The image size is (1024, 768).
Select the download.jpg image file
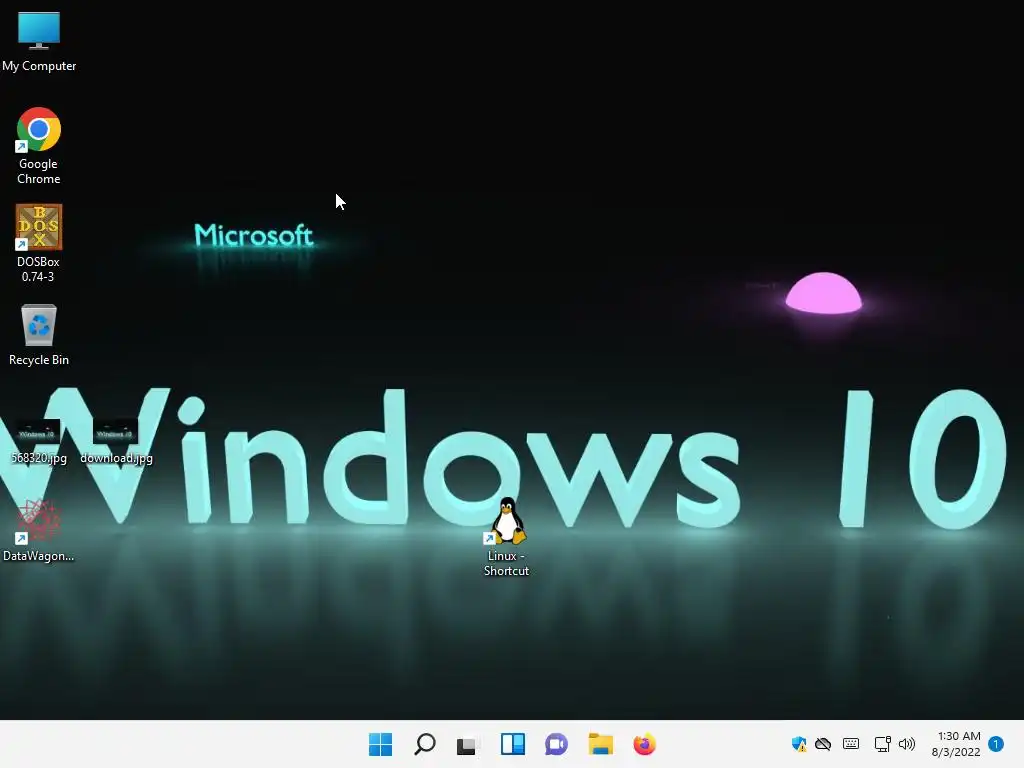tap(116, 441)
